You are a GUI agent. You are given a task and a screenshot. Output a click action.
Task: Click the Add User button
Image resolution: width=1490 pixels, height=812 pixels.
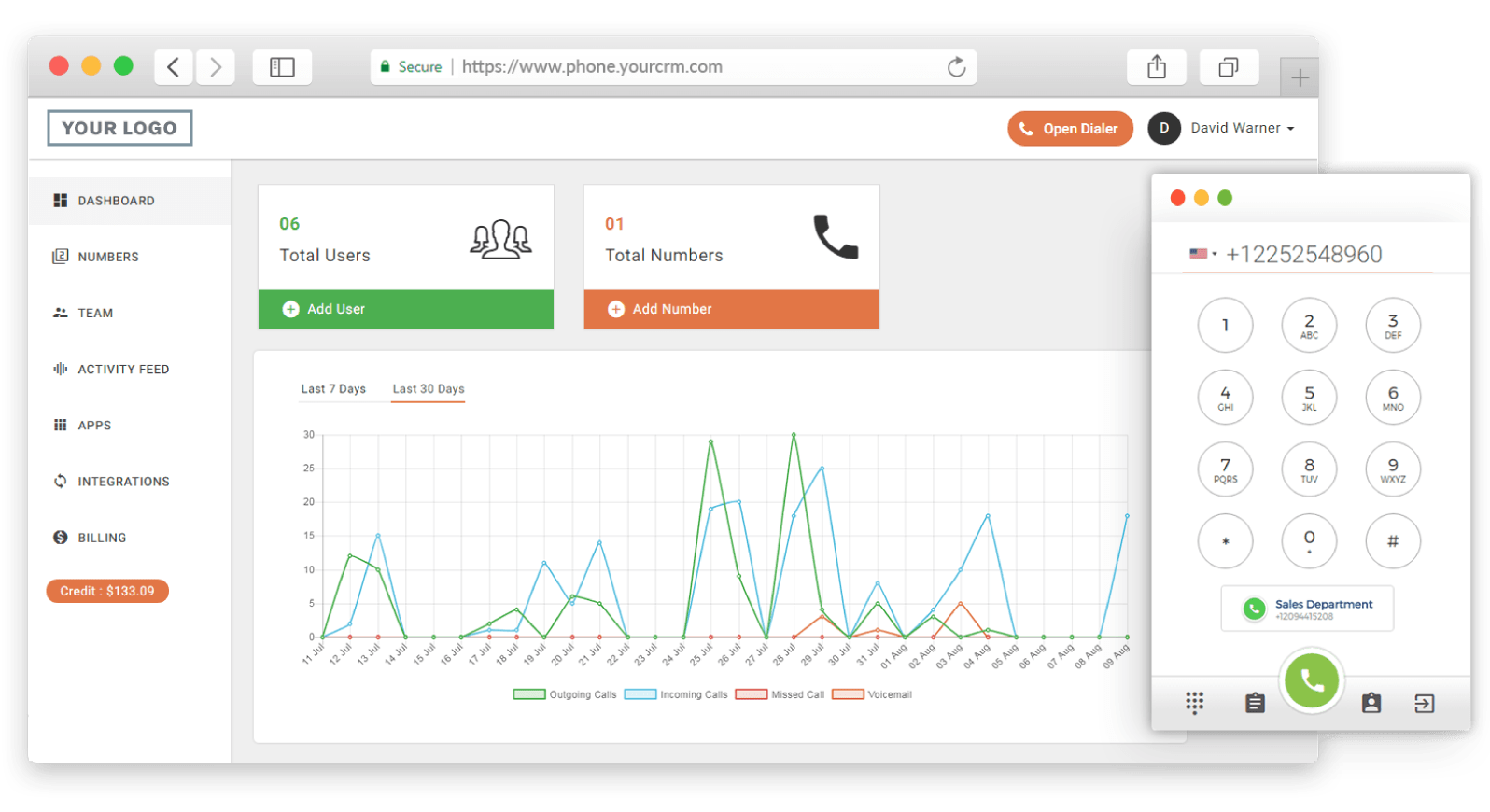pyautogui.click(x=405, y=309)
